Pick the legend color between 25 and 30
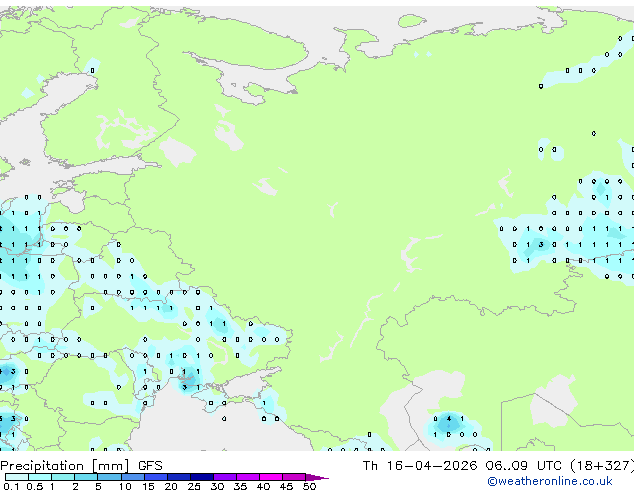Image resolution: width=634 pixels, height=490 pixels. (202, 477)
